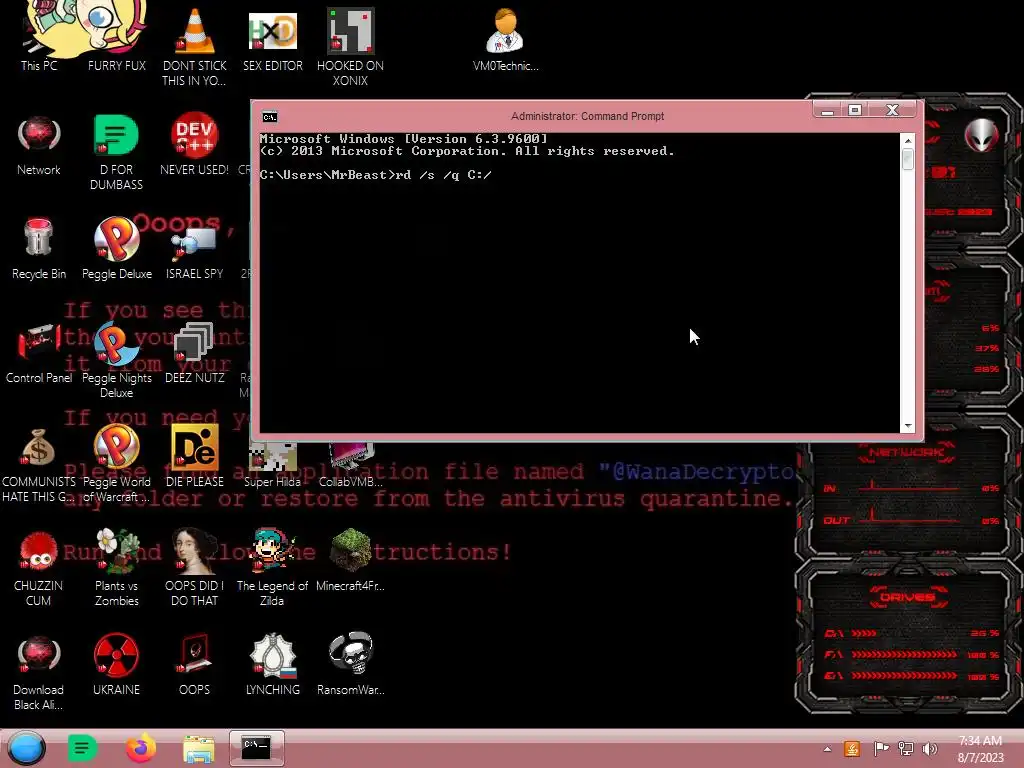Open the Dev C++ NEVER USED icon
Viewport: 1024px width, 768px height.
coord(194,145)
